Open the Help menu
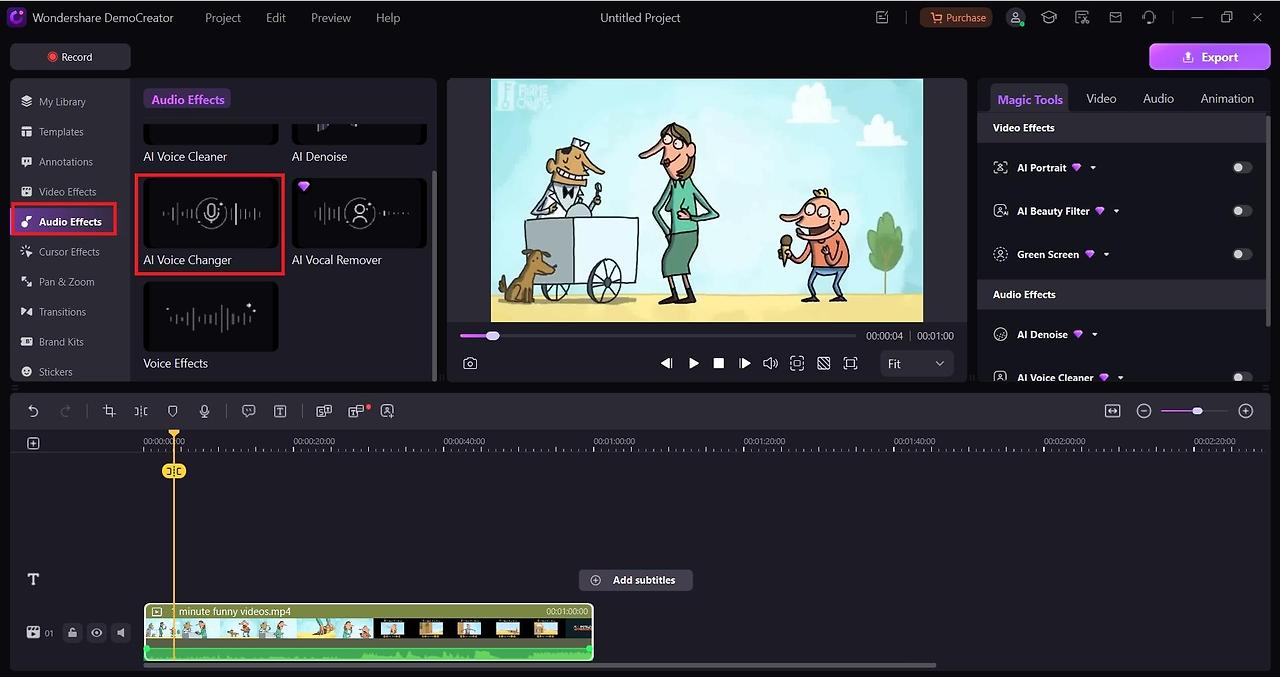 coord(388,17)
